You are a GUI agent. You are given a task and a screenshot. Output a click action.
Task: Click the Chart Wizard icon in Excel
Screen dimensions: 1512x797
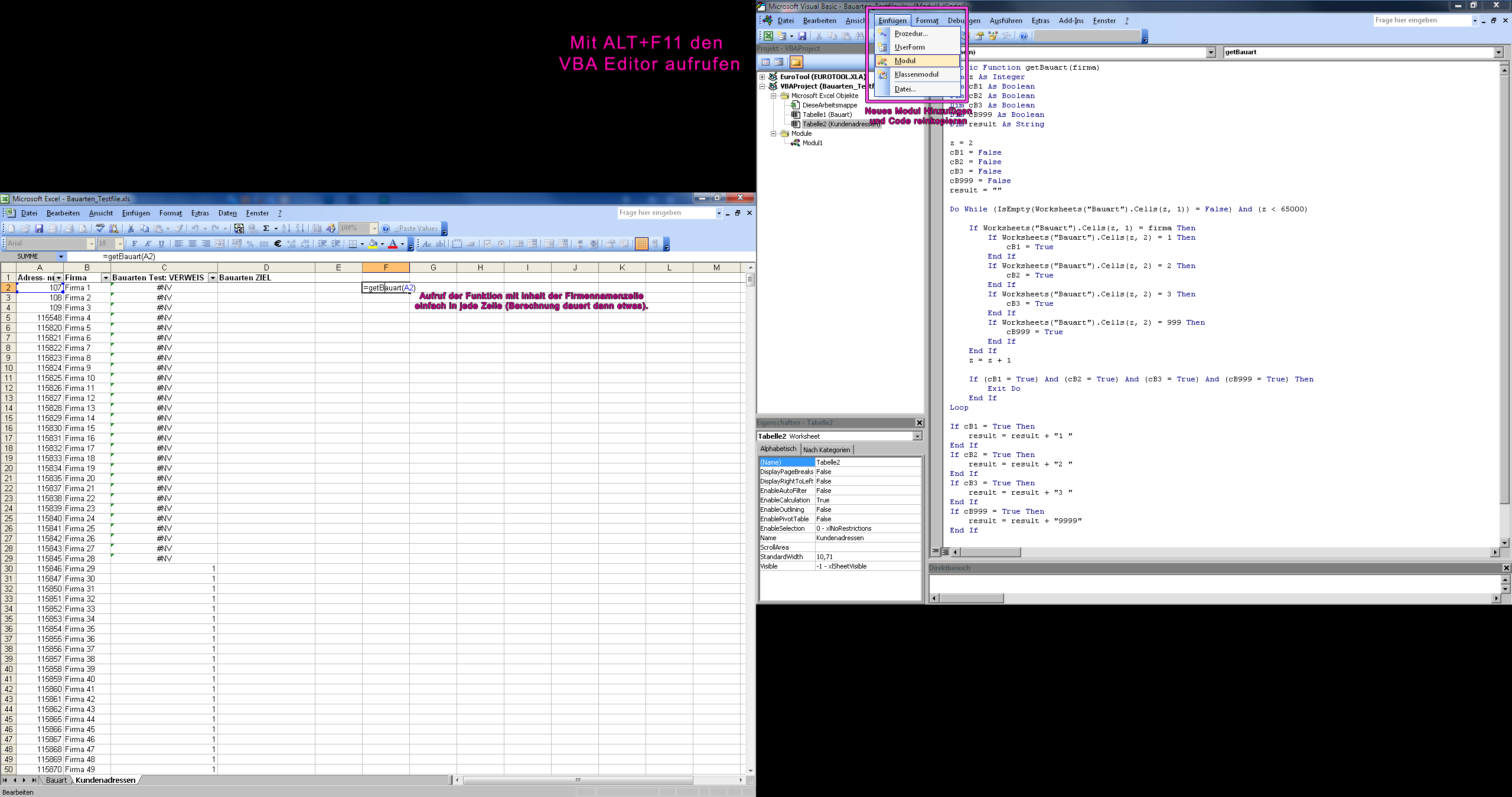point(317,228)
